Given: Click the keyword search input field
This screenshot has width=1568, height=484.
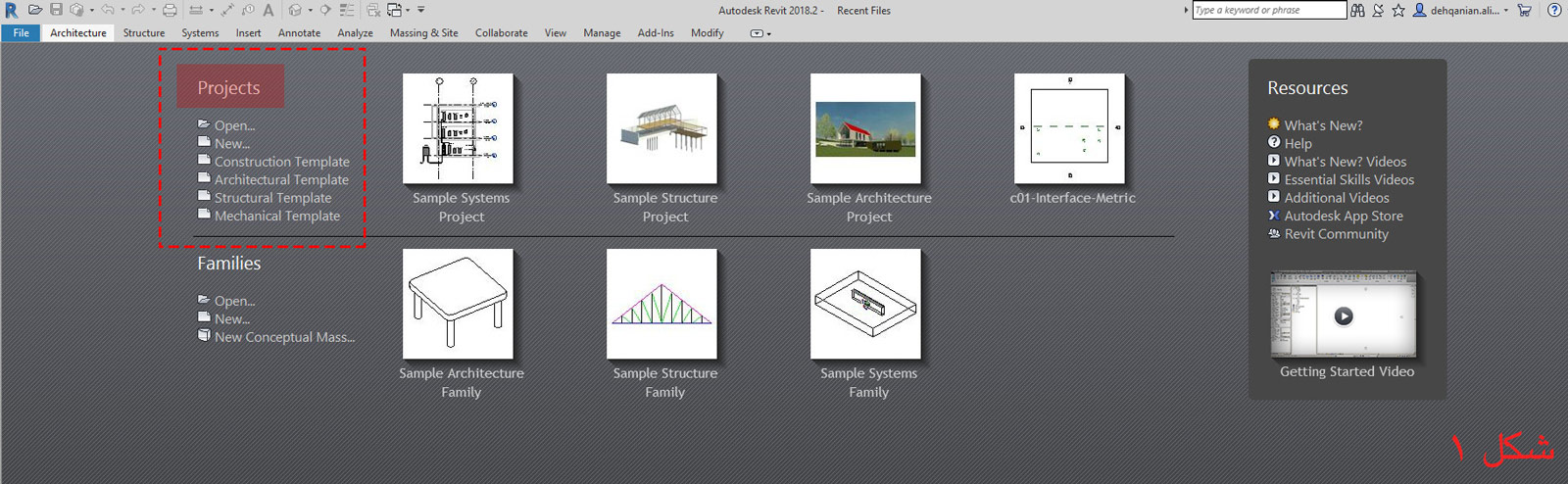Looking at the screenshot, I should click(x=1269, y=10).
